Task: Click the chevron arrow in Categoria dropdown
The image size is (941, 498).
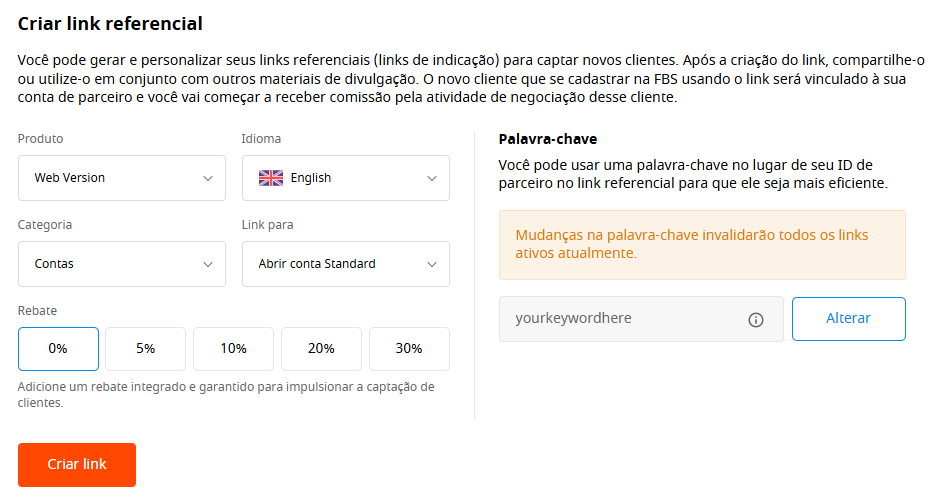Action: [x=208, y=264]
